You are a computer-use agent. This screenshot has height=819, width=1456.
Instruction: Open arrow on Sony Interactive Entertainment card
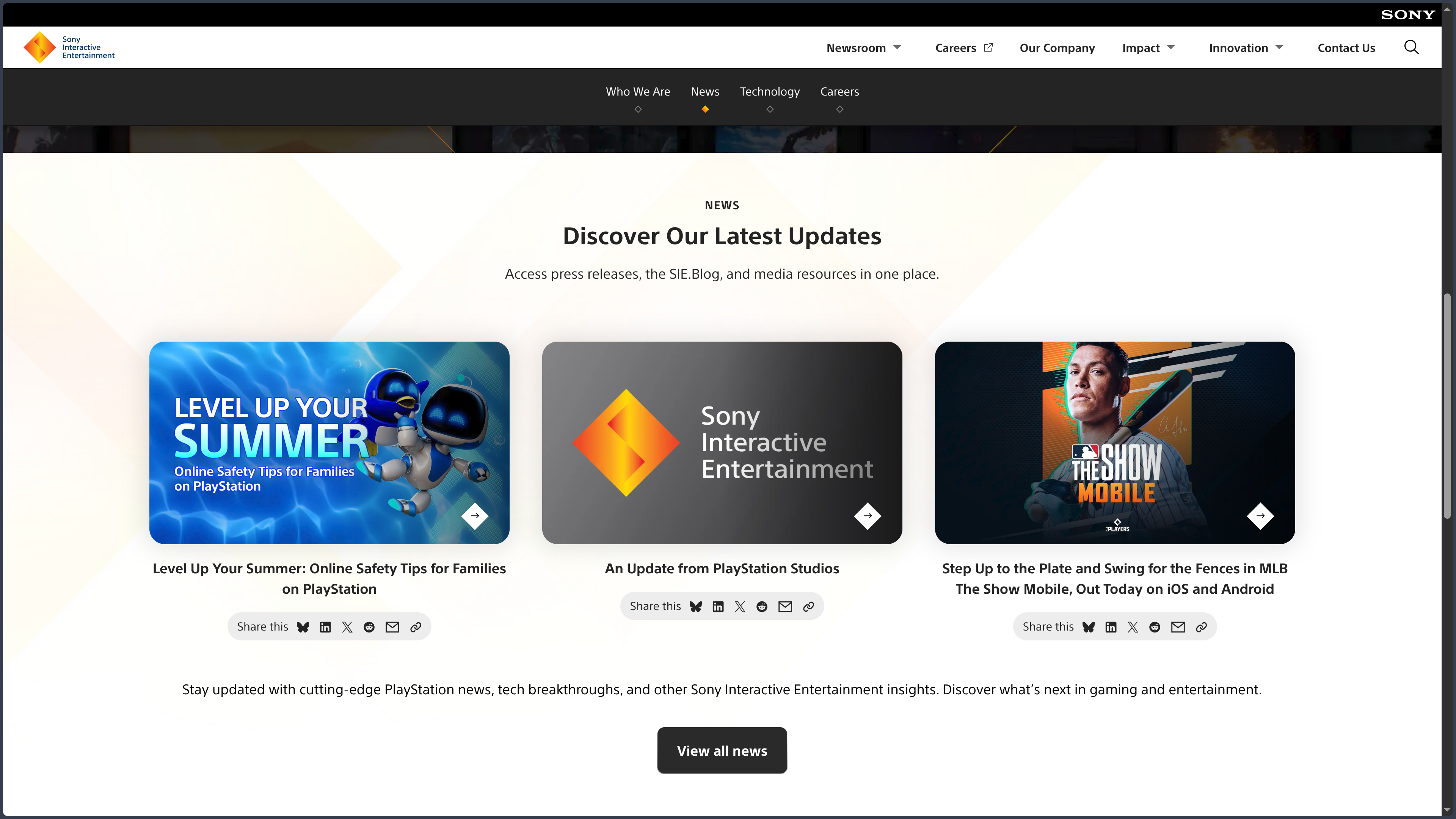pyautogui.click(x=868, y=516)
